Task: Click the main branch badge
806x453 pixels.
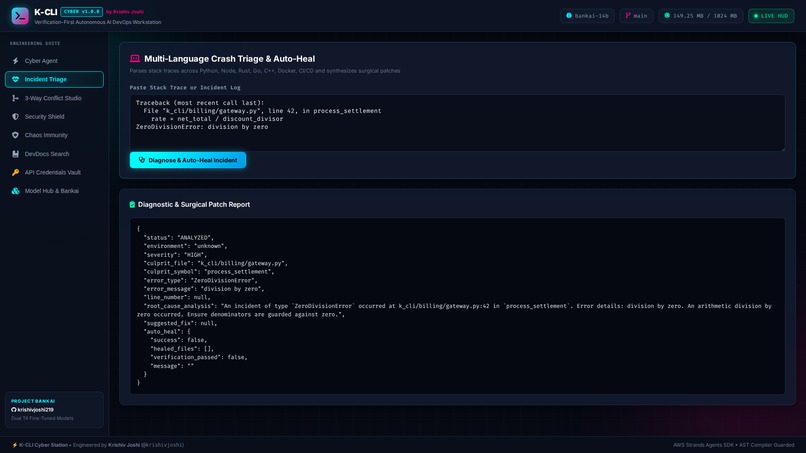Action: [x=636, y=16]
